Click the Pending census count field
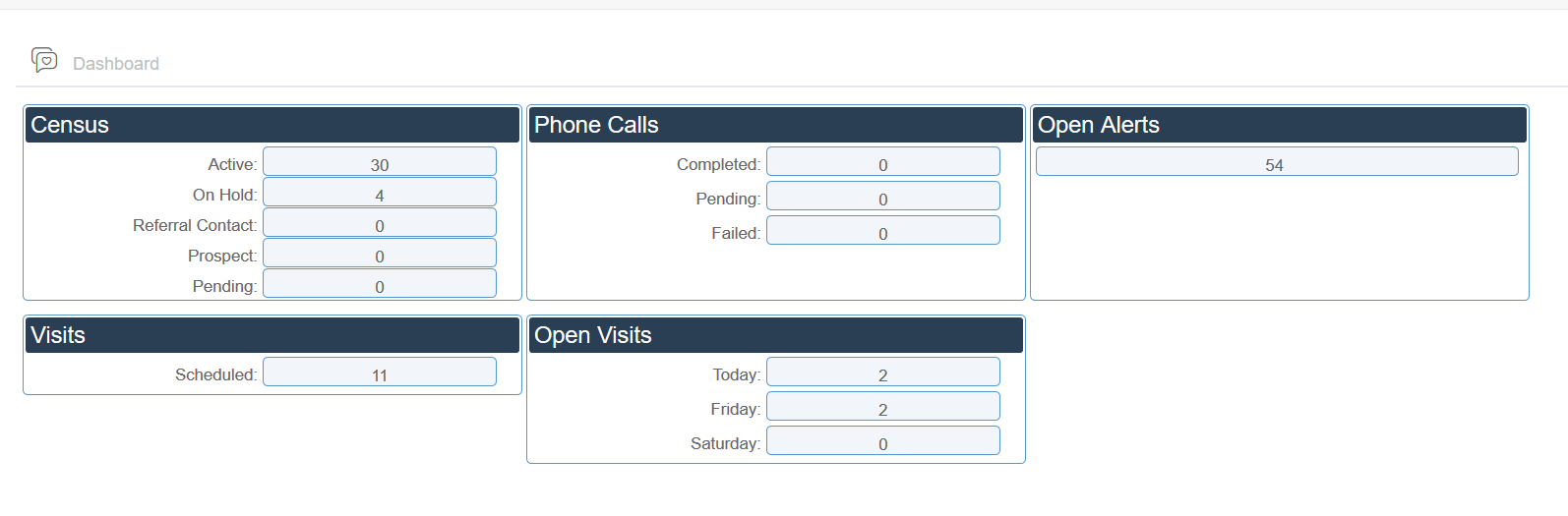 pyautogui.click(x=380, y=283)
